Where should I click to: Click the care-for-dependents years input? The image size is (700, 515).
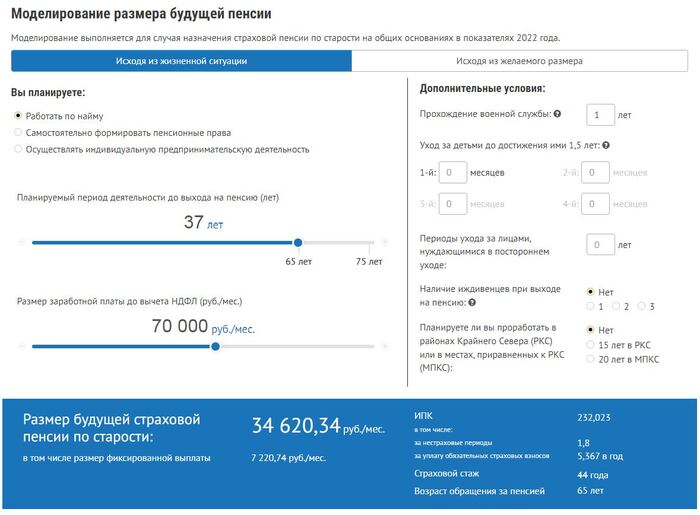click(599, 245)
